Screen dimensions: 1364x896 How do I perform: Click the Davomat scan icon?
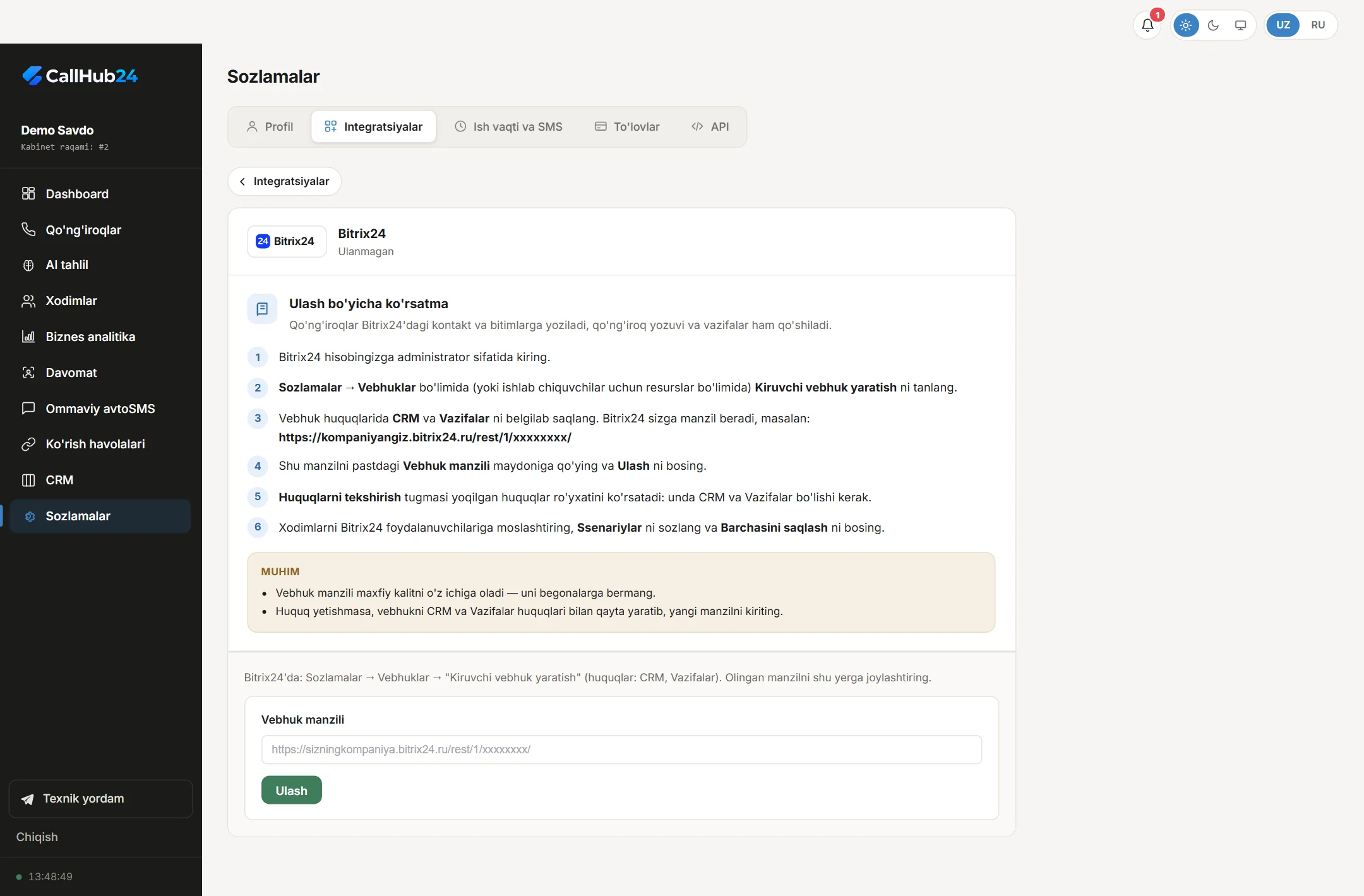pyautogui.click(x=28, y=373)
